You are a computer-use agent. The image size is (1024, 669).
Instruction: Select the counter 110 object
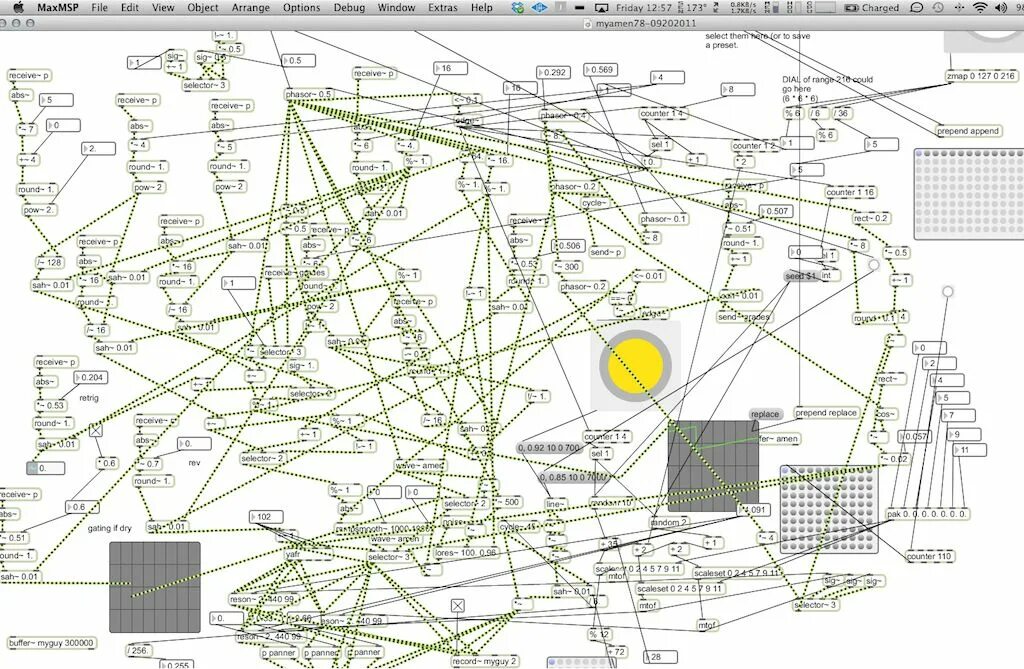929,556
